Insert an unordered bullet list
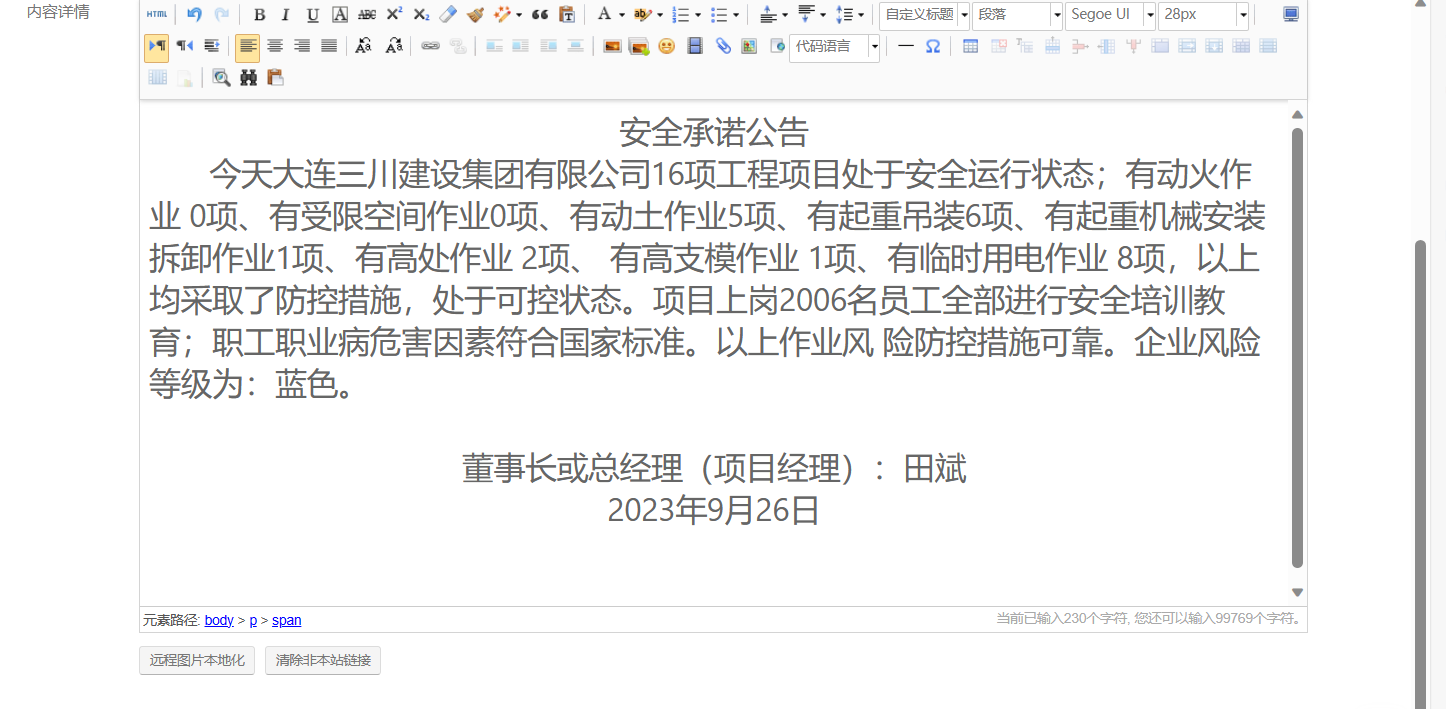 pos(718,15)
